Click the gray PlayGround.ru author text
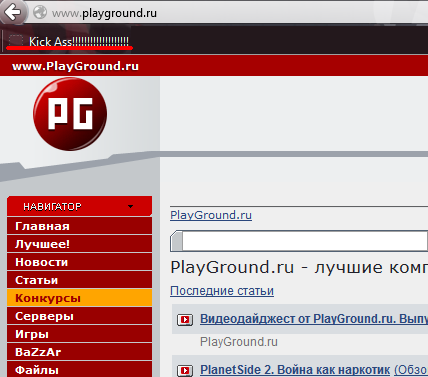The image size is (428, 377). pos(239,342)
